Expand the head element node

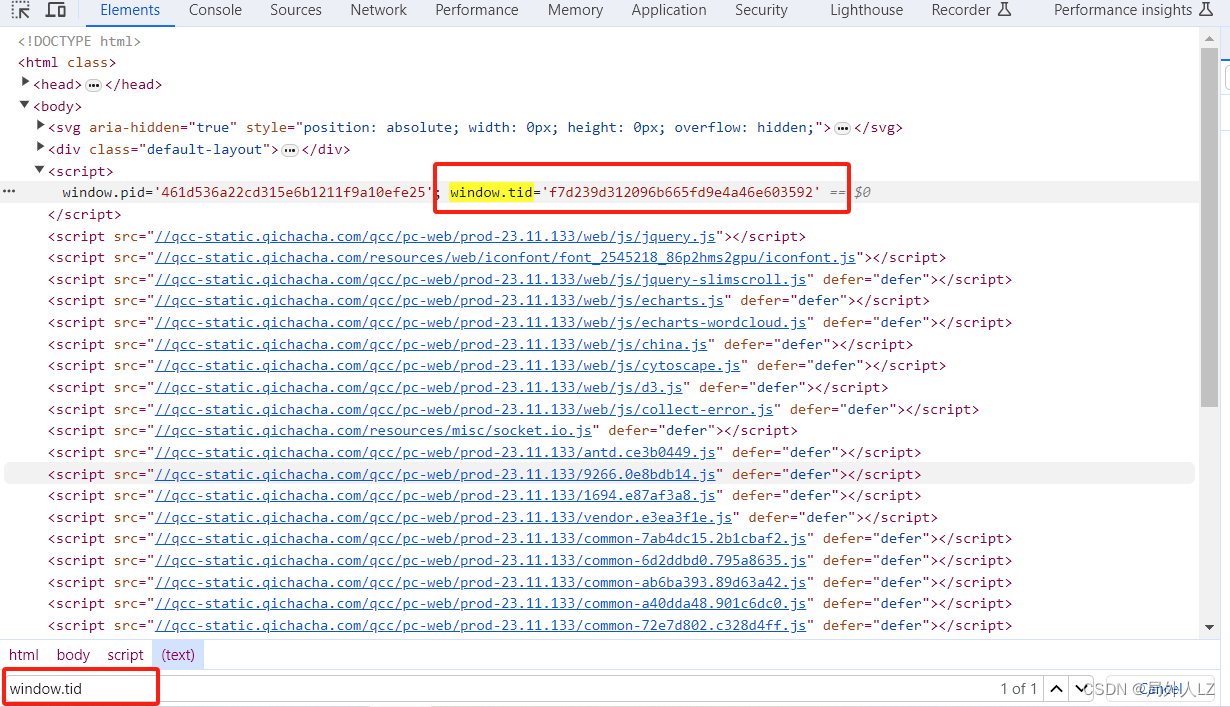click(26, 83)
